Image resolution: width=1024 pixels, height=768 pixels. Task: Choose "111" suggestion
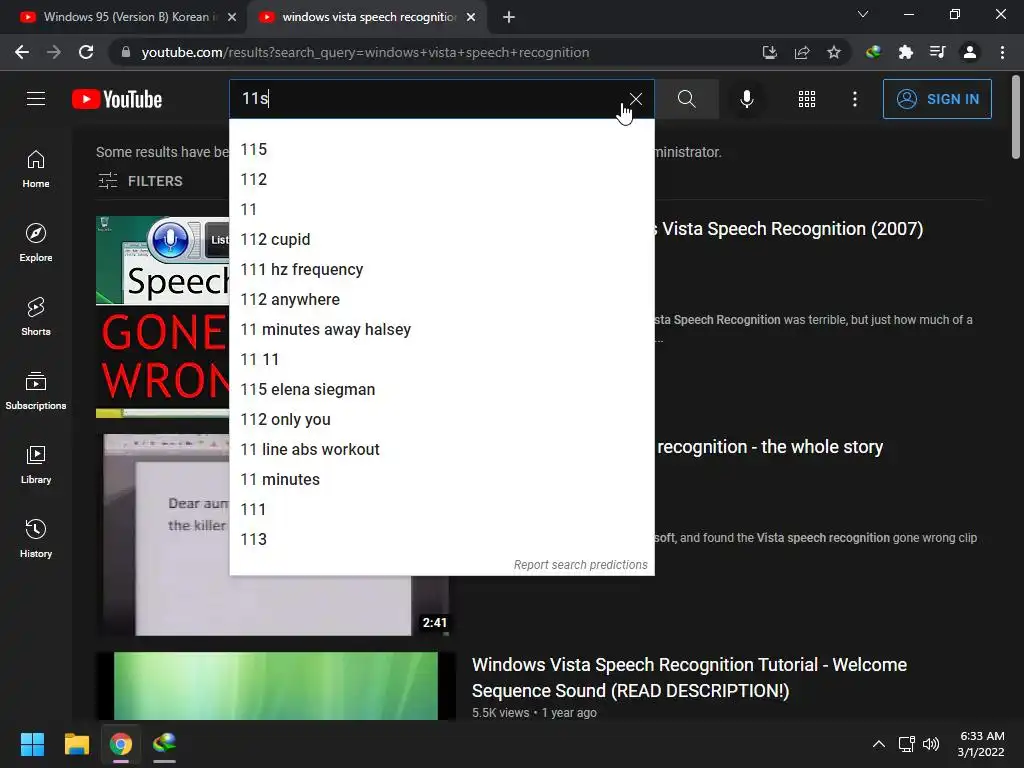pyautogui.click(x=441, y=510)
